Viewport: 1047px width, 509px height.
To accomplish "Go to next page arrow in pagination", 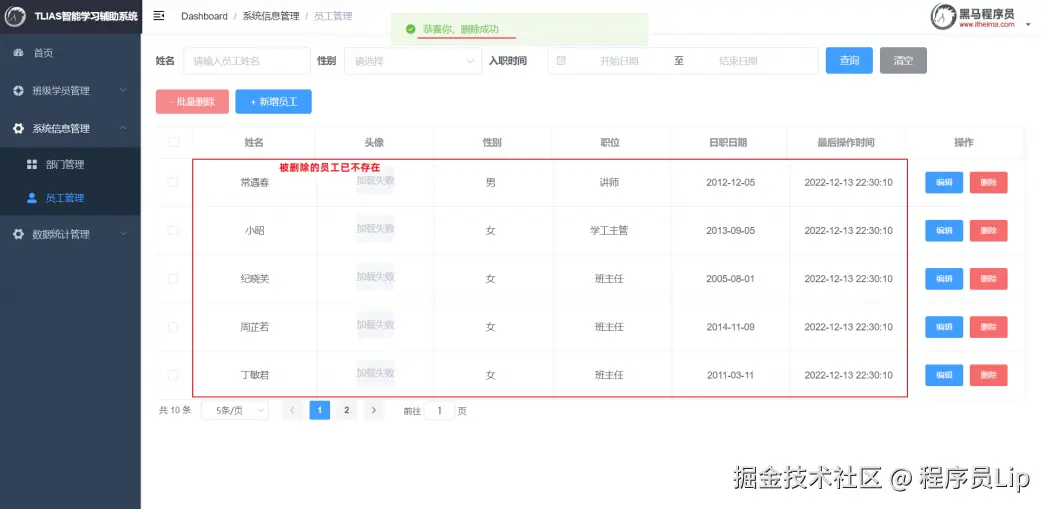I will (373, 410).
